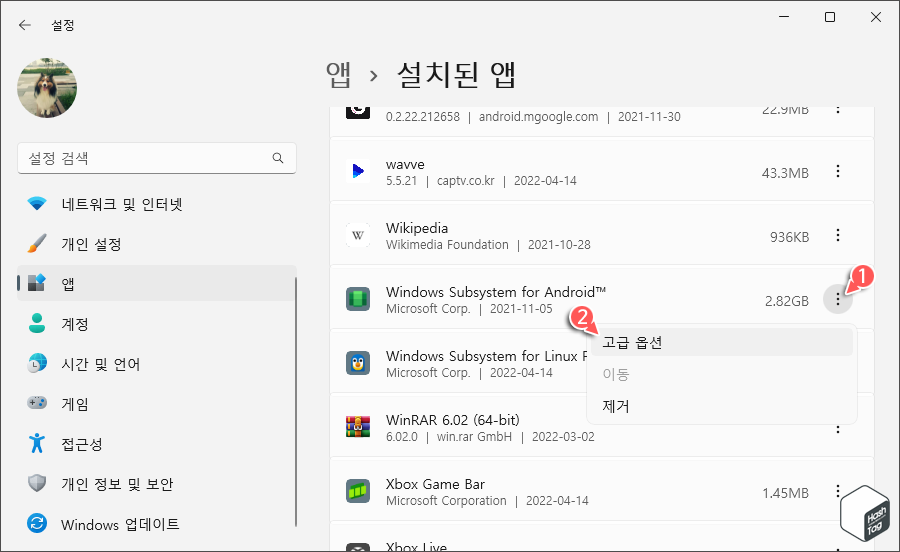Open 개인 설정 category

pos(157,244)
